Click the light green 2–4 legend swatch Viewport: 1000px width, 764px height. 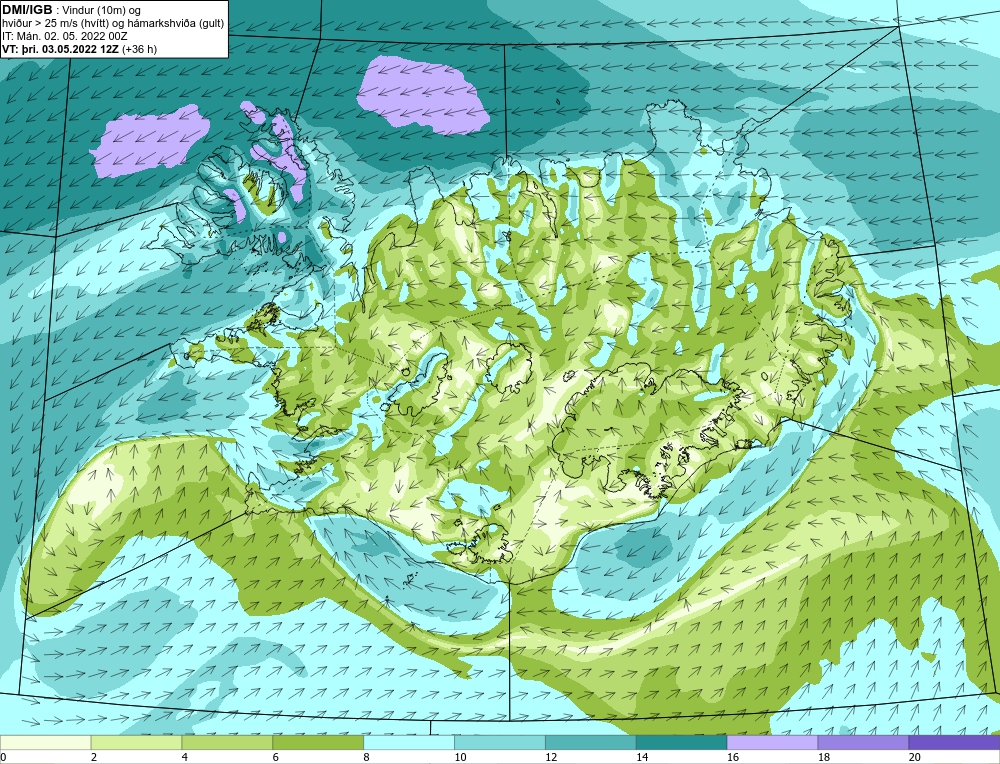point(136,742)
